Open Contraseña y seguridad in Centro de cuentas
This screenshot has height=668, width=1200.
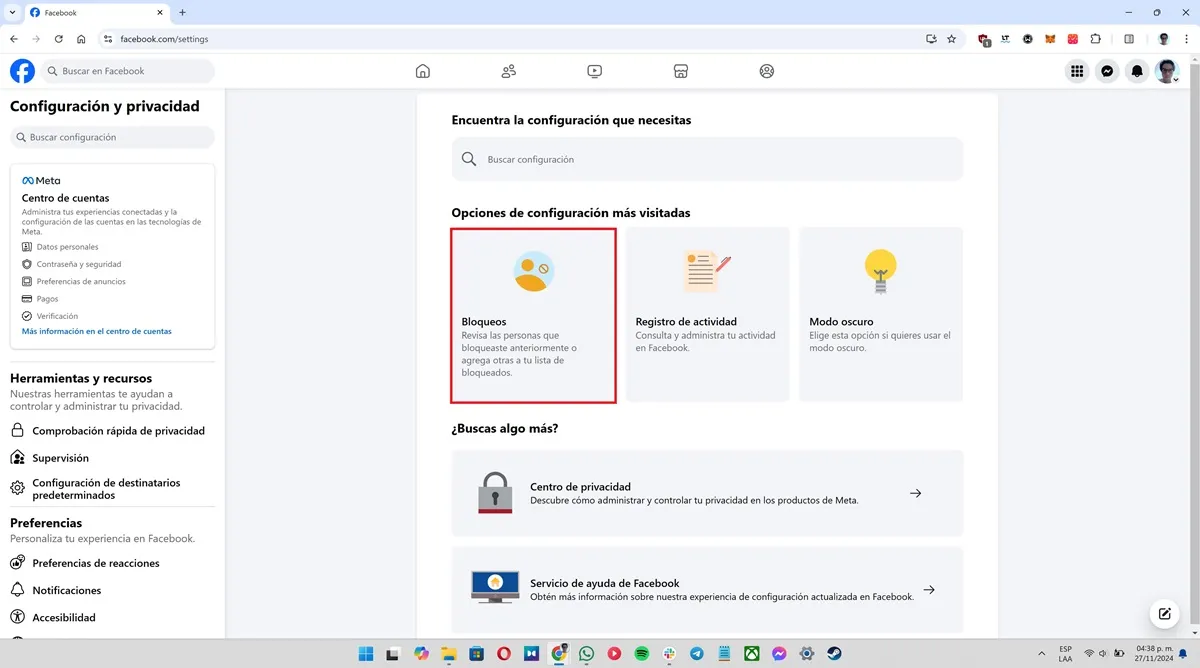(x=80, y=264)
